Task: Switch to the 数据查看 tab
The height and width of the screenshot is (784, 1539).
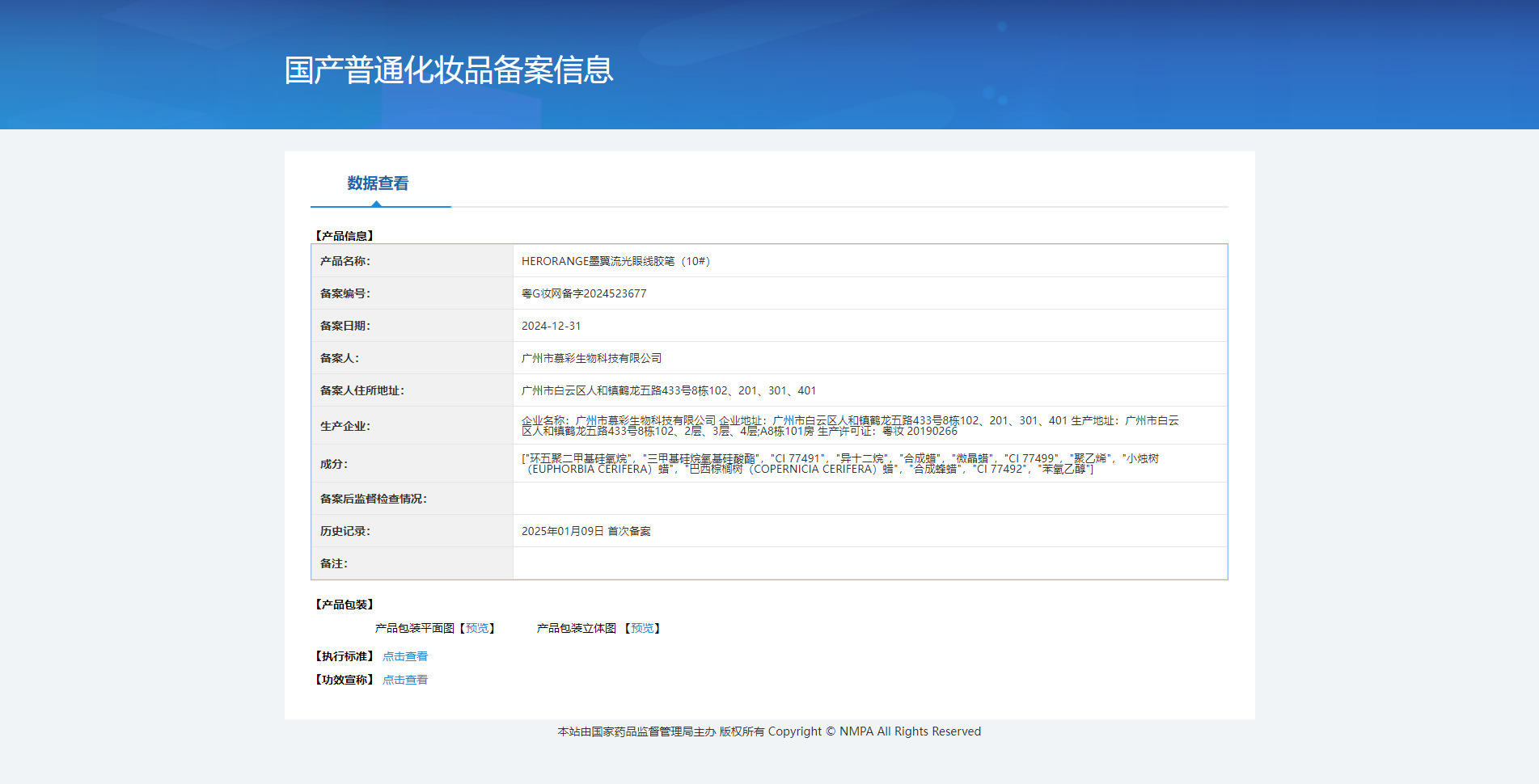Action: [378, 183]
